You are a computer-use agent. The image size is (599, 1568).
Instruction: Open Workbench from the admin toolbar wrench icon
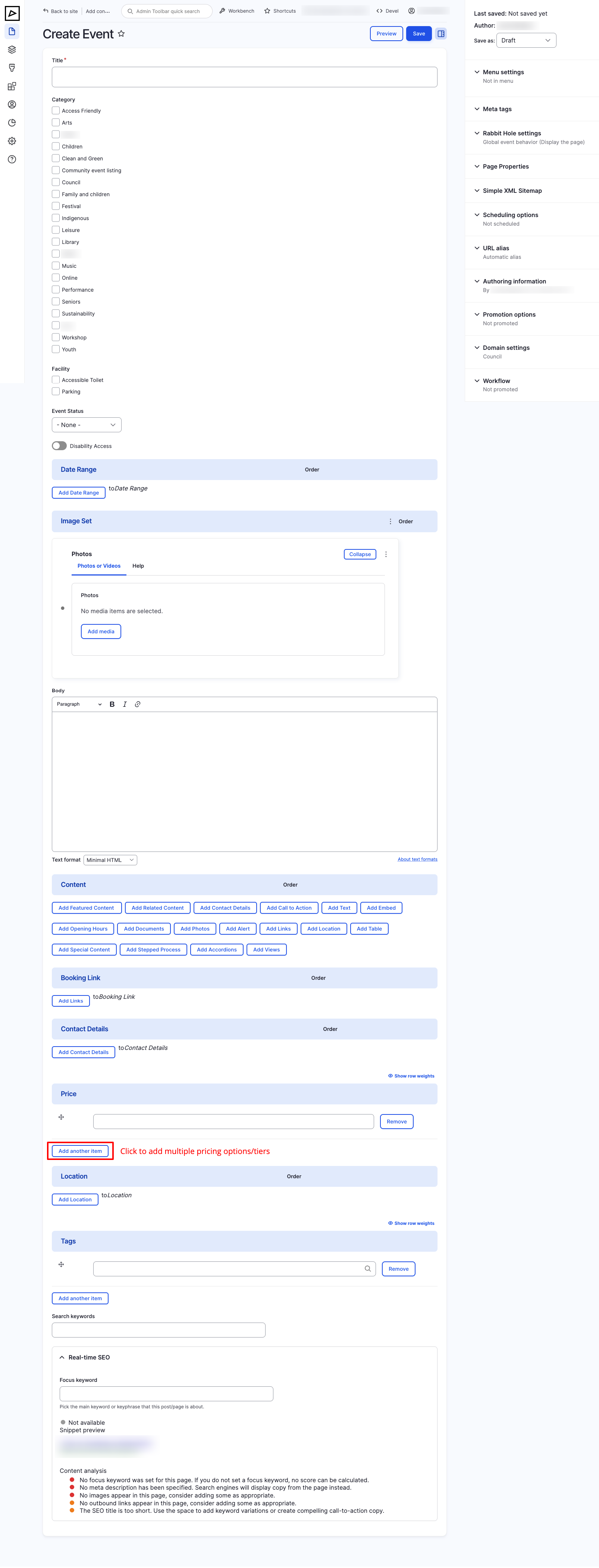pyautogui.click(x=236, y=10)
